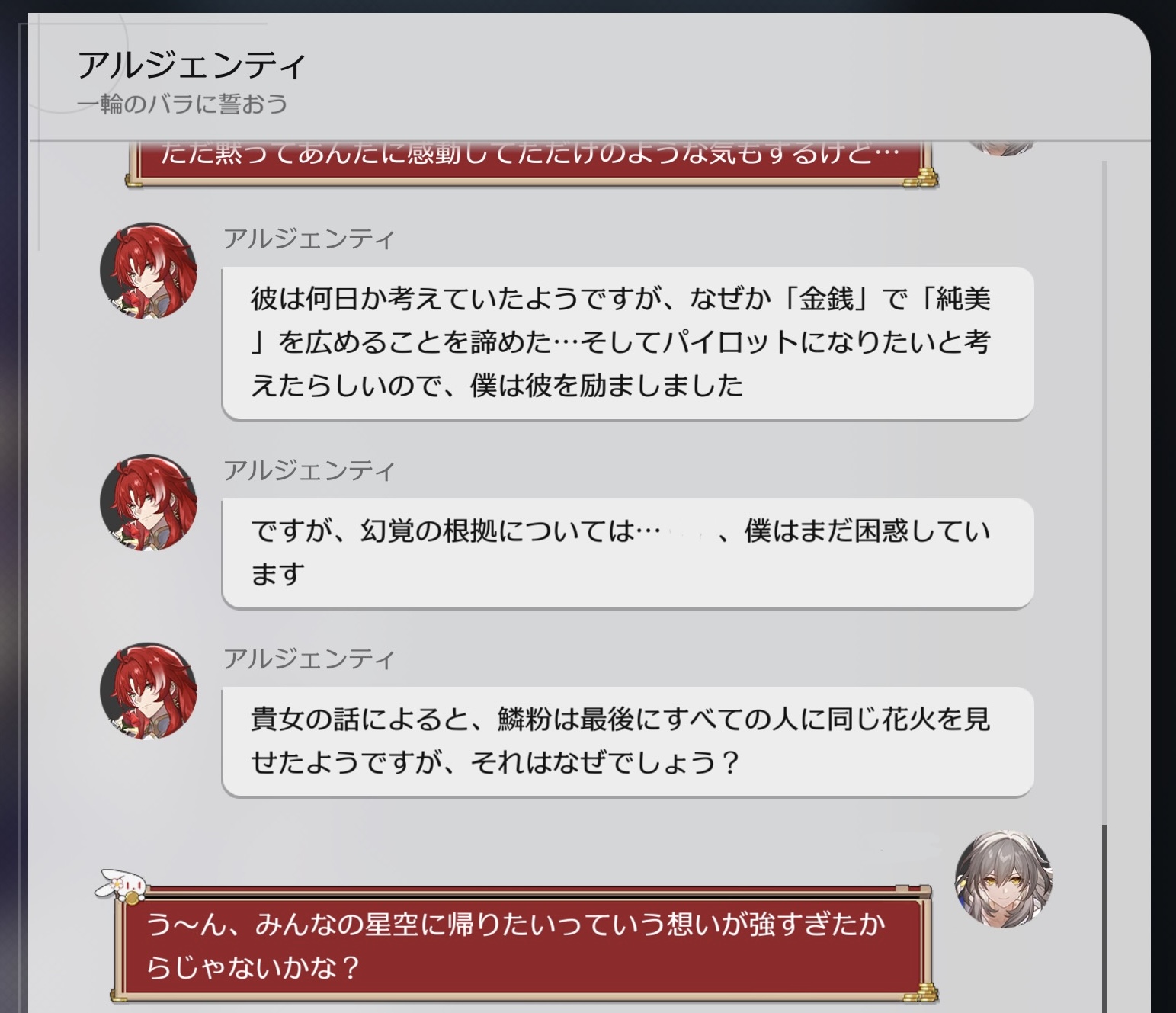The width and height of the screenshot is (1176, 1013).
Task: Click the upper part of the chat scrollbar track
Action: tap(1104, 381)
